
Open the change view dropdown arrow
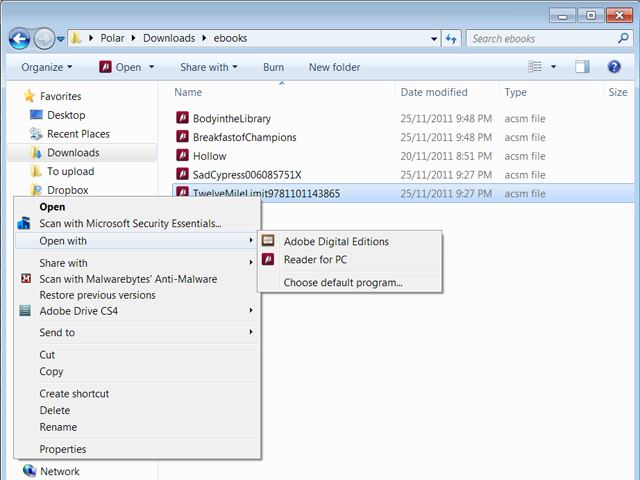552,67
